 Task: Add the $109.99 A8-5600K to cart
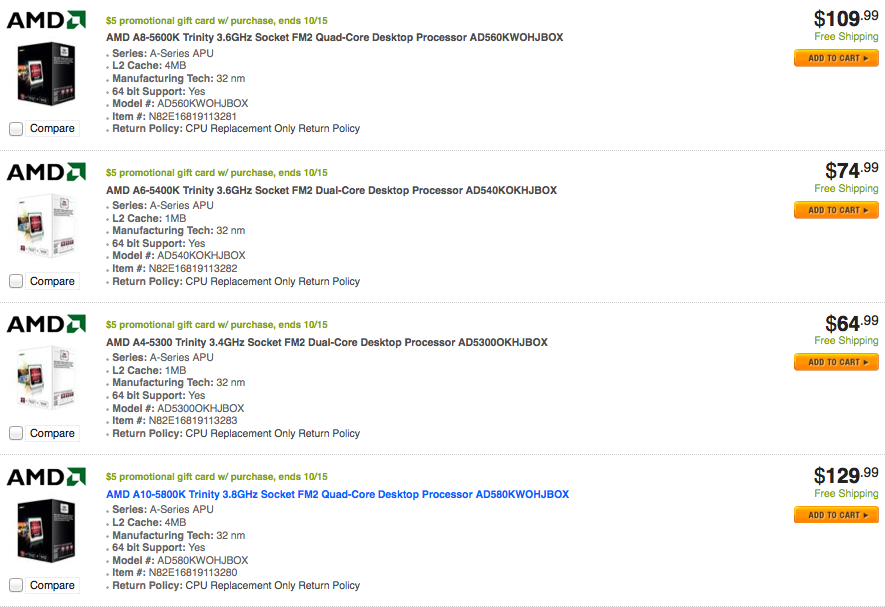tap(836, 58)
